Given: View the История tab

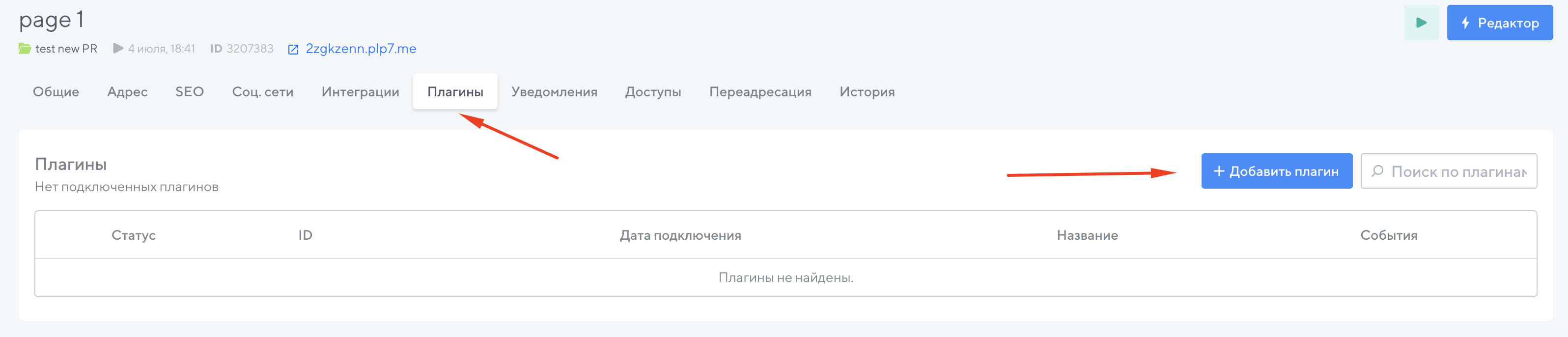Looking at the screenshot, I should pyautogui.click(x=867, y=92).
